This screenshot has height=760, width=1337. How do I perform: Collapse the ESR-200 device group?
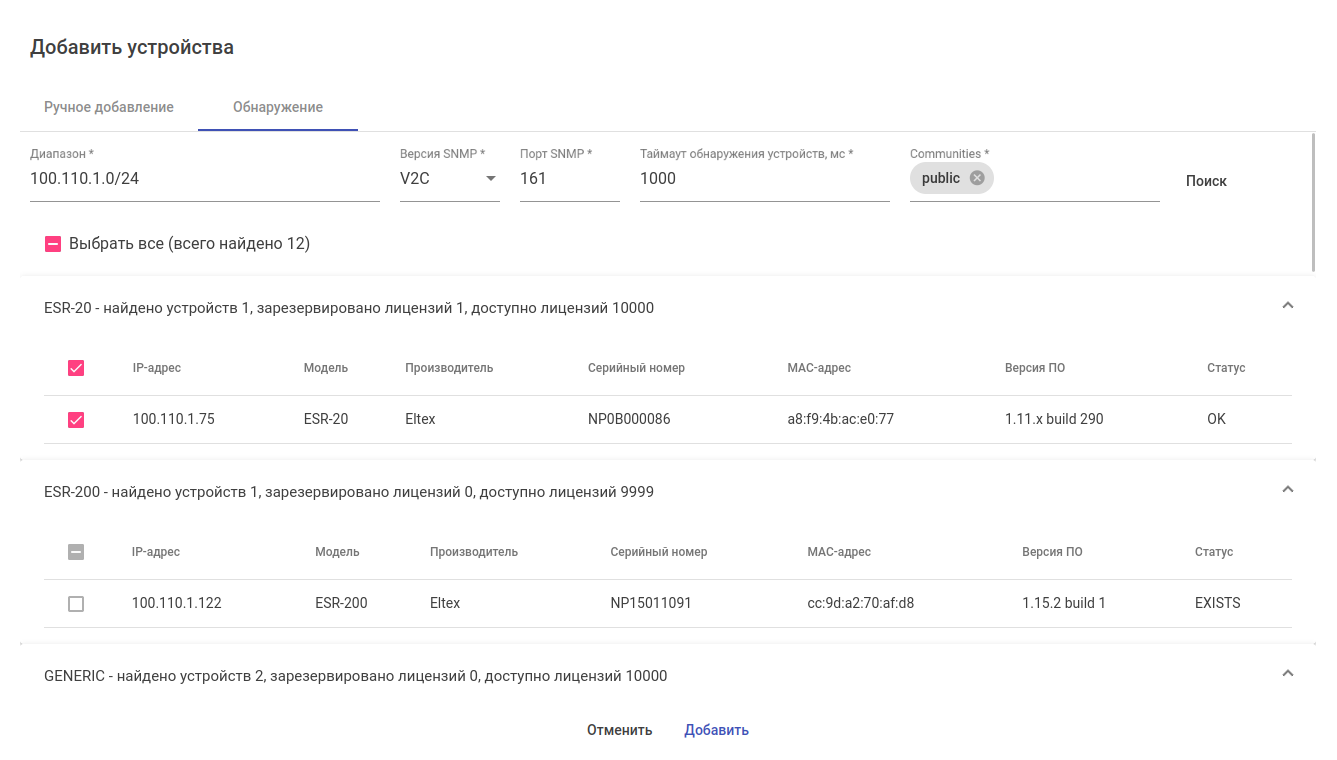pos(1288,490)
